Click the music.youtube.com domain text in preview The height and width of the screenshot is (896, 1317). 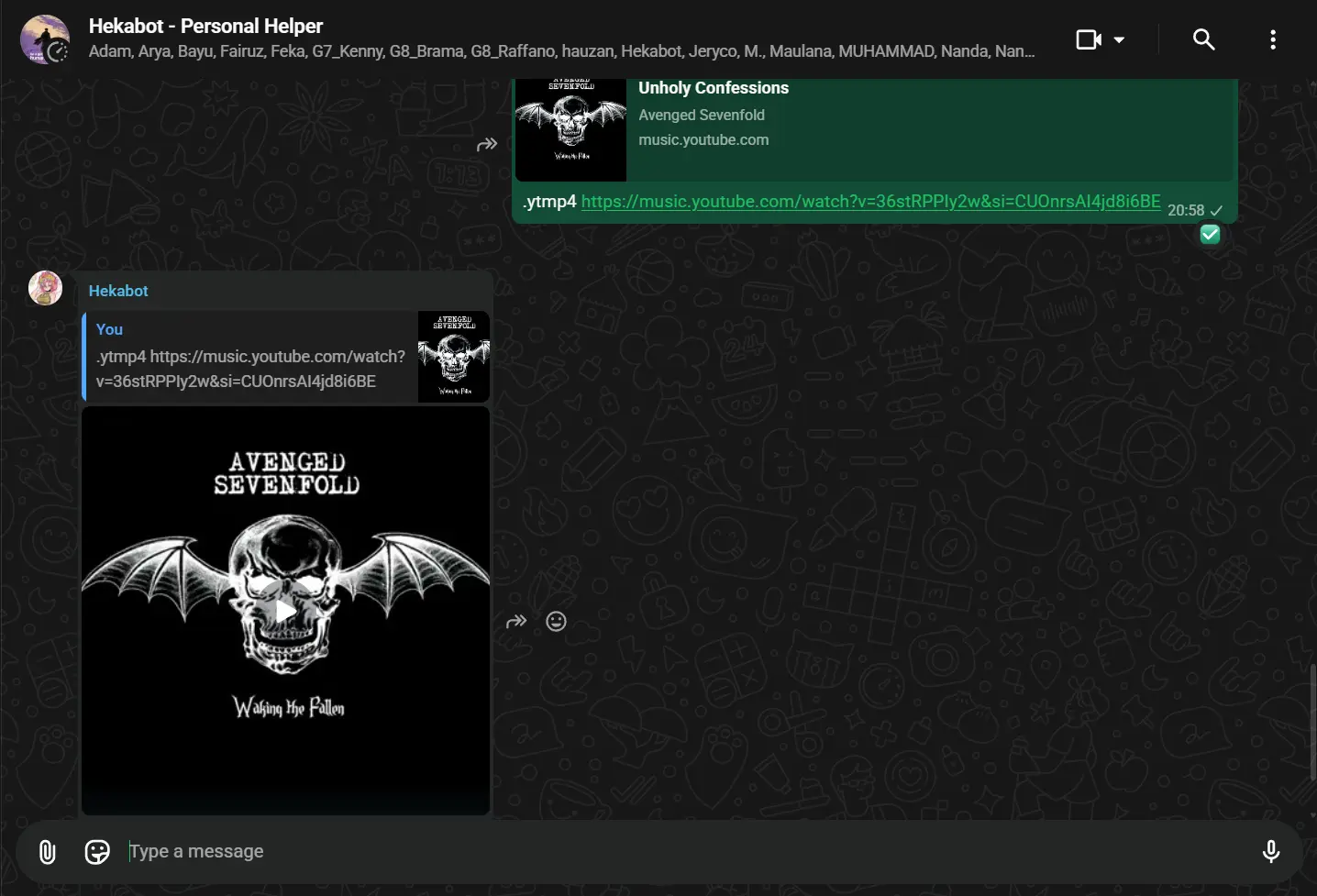[x=703, y=139]
